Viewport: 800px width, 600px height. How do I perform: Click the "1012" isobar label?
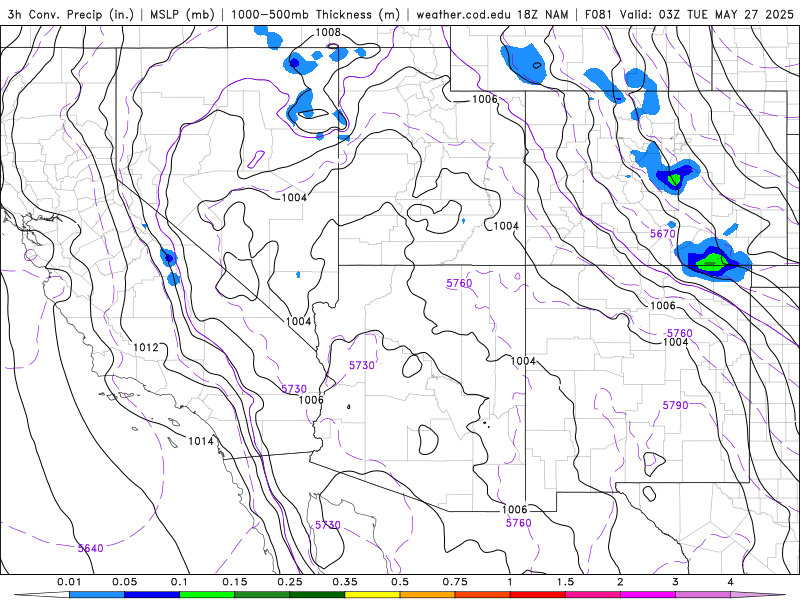[x=146, y=347]
